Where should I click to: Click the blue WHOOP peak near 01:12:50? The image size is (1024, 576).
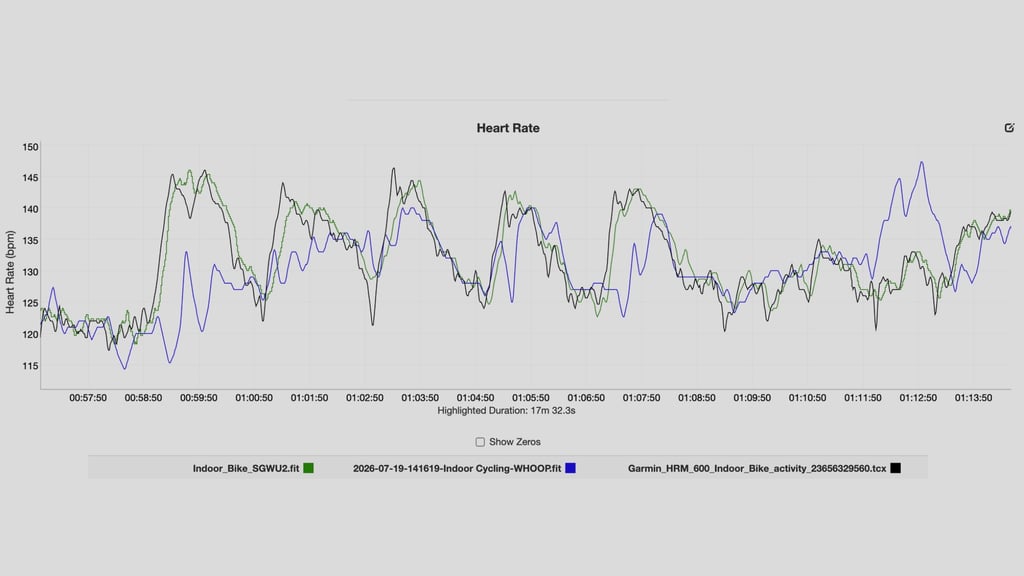click(921, 163)
